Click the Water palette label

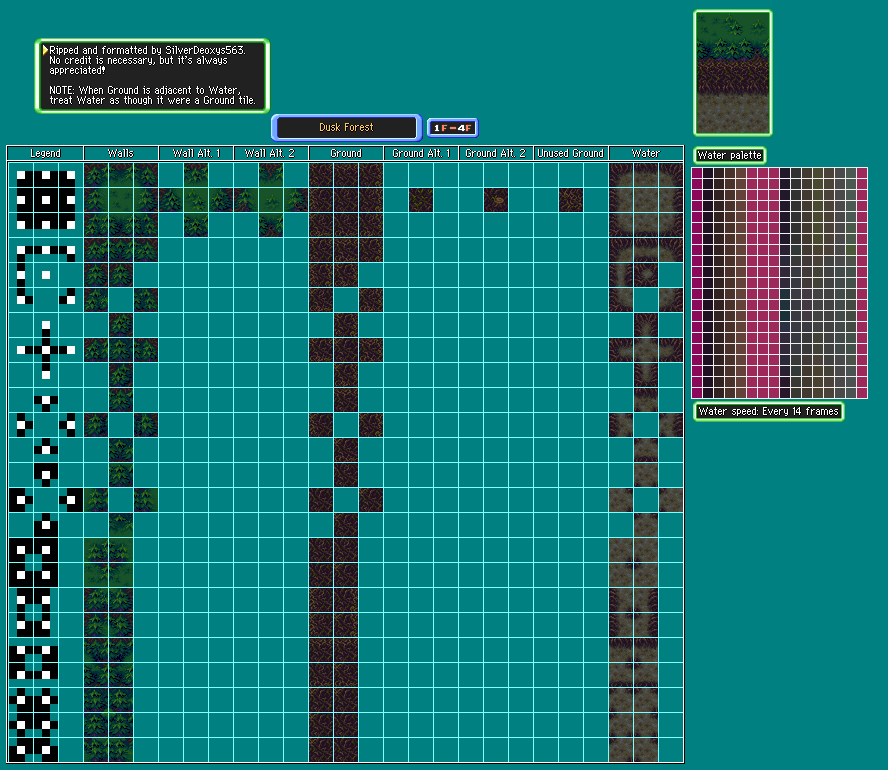click(x=729, y=155)
